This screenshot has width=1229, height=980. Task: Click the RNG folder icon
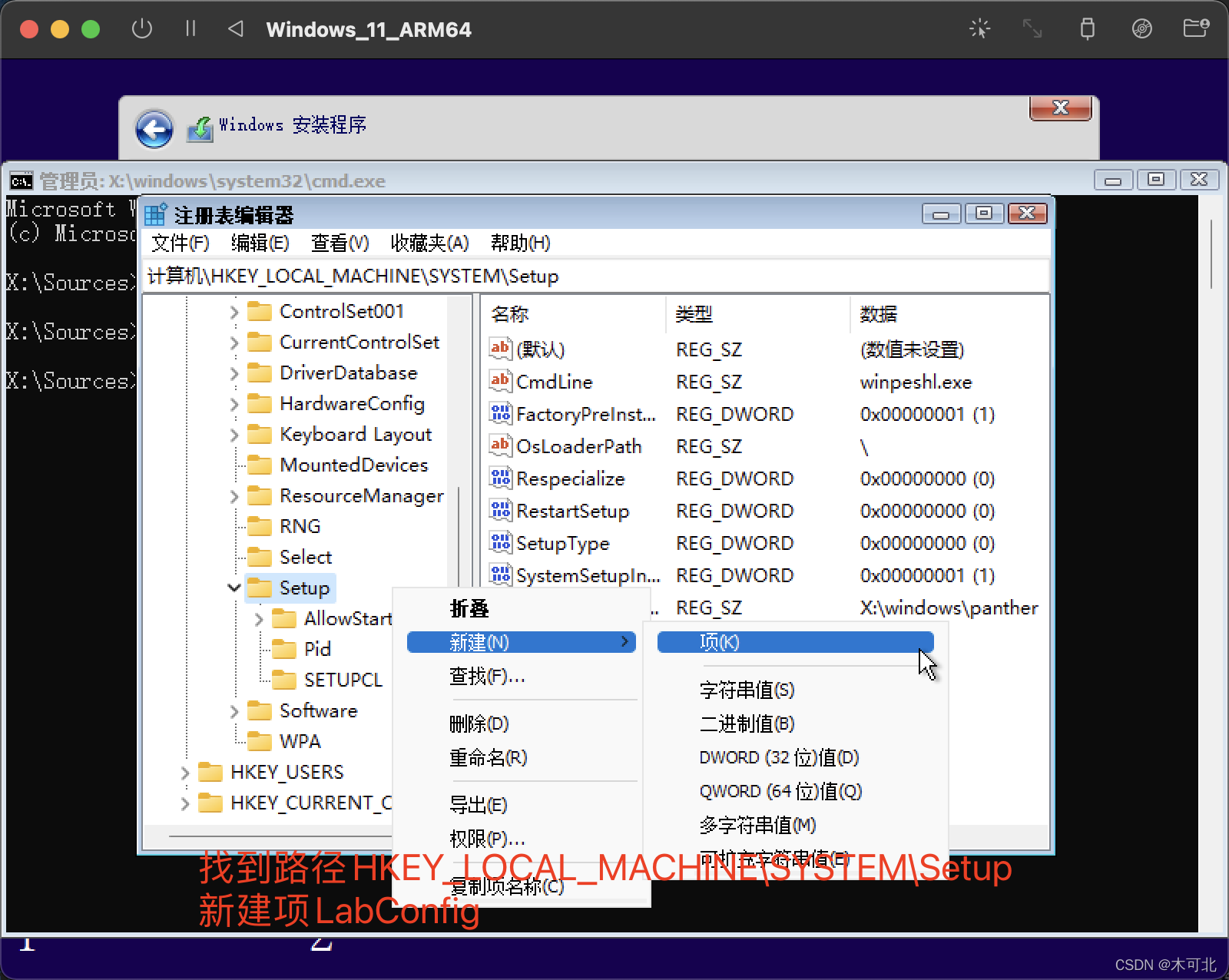(260, 526)
